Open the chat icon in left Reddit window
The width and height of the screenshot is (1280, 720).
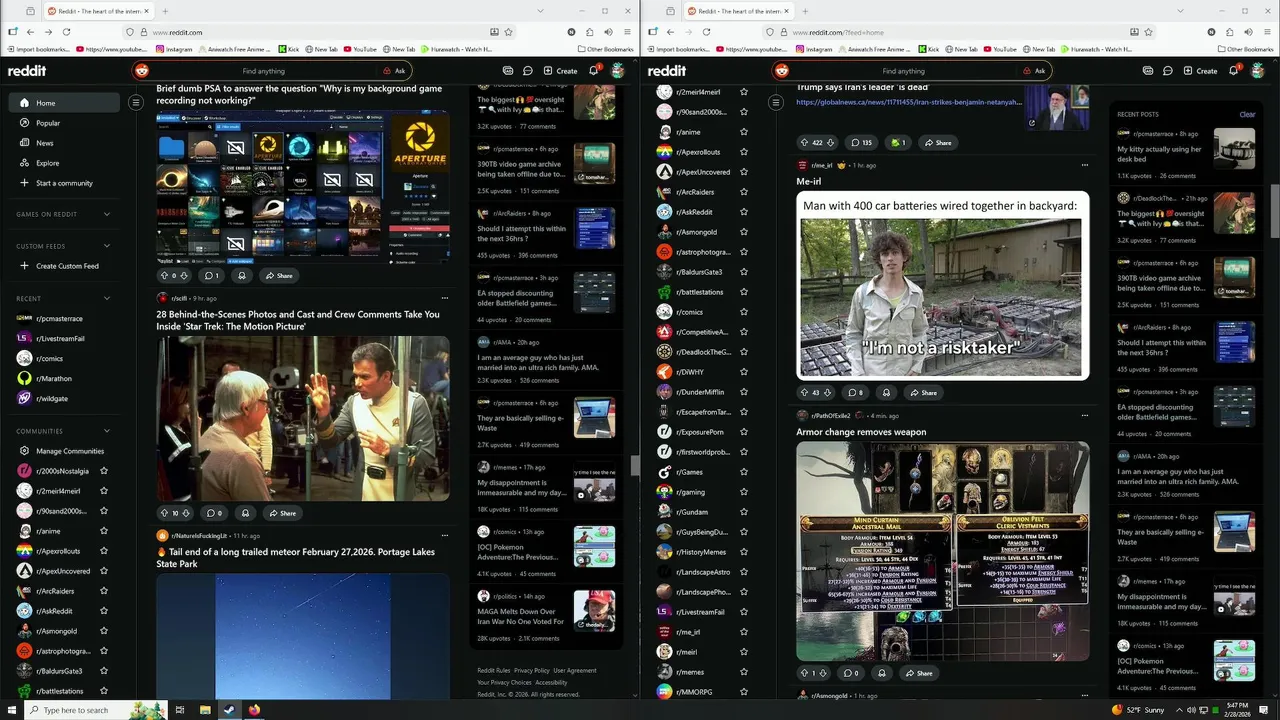[527, 71]
